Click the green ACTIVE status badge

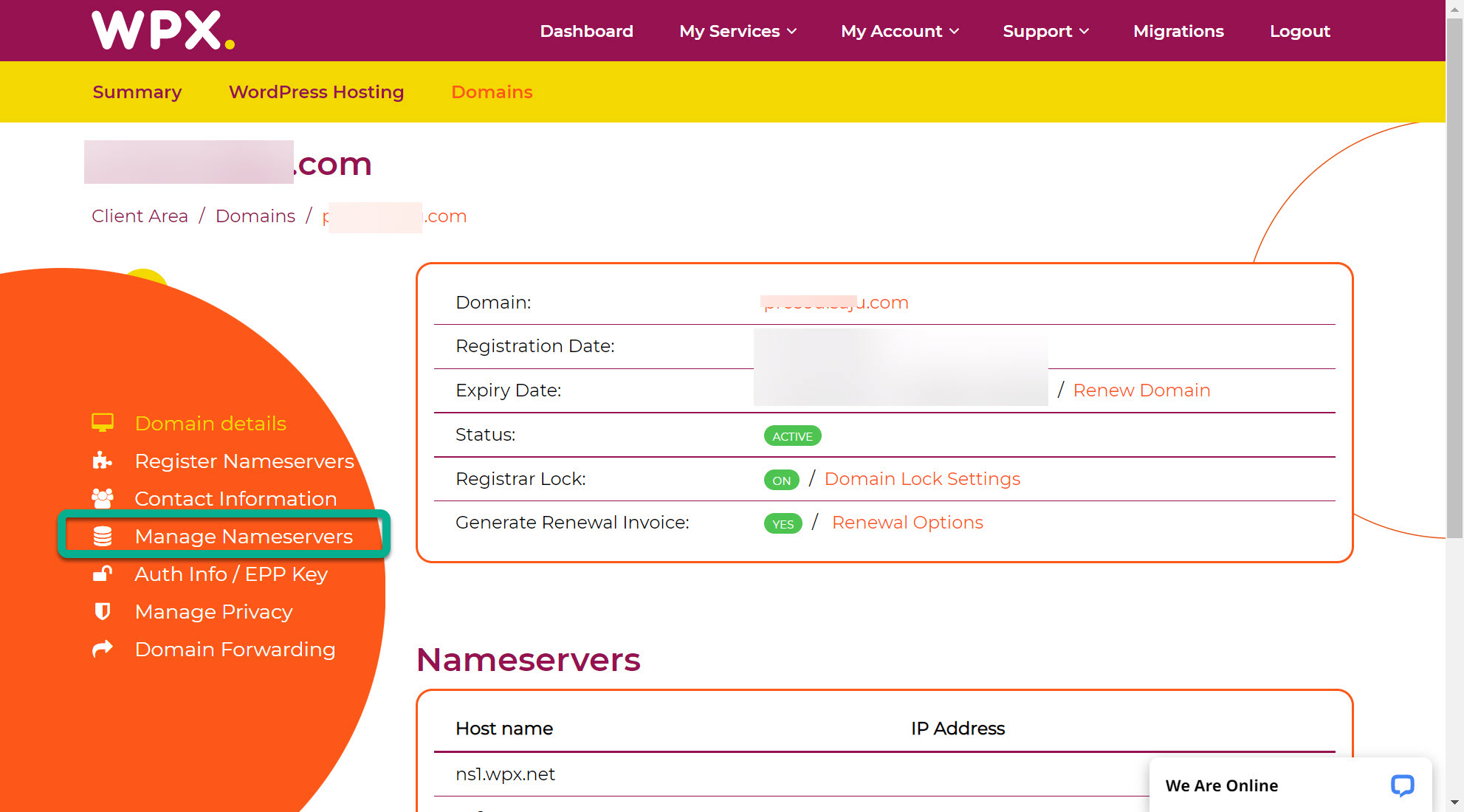[792, 436]
